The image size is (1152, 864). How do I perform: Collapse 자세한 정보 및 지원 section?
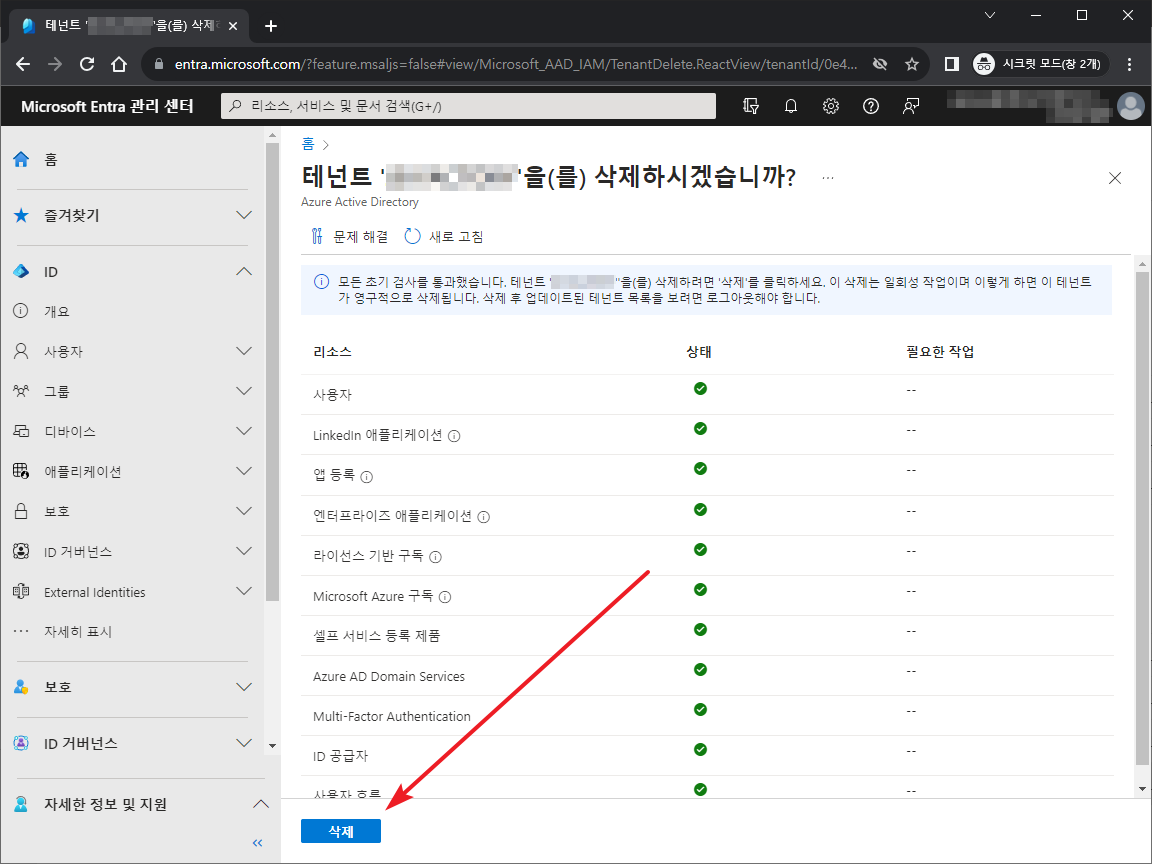tap(261, 804)
